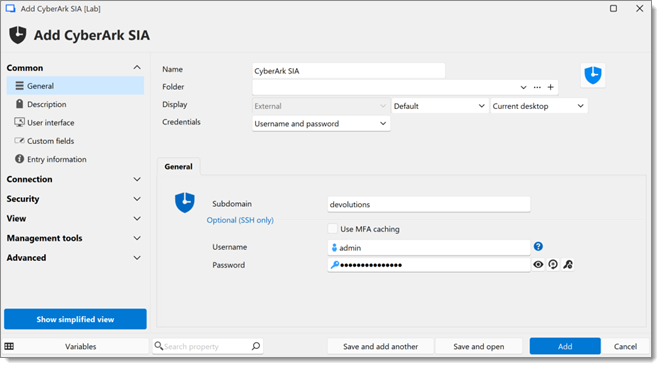Maximize the Add CyberArk SIA window
Viewport: 662px width, 368px height.
pyautogui.click(x=613, y=8)
